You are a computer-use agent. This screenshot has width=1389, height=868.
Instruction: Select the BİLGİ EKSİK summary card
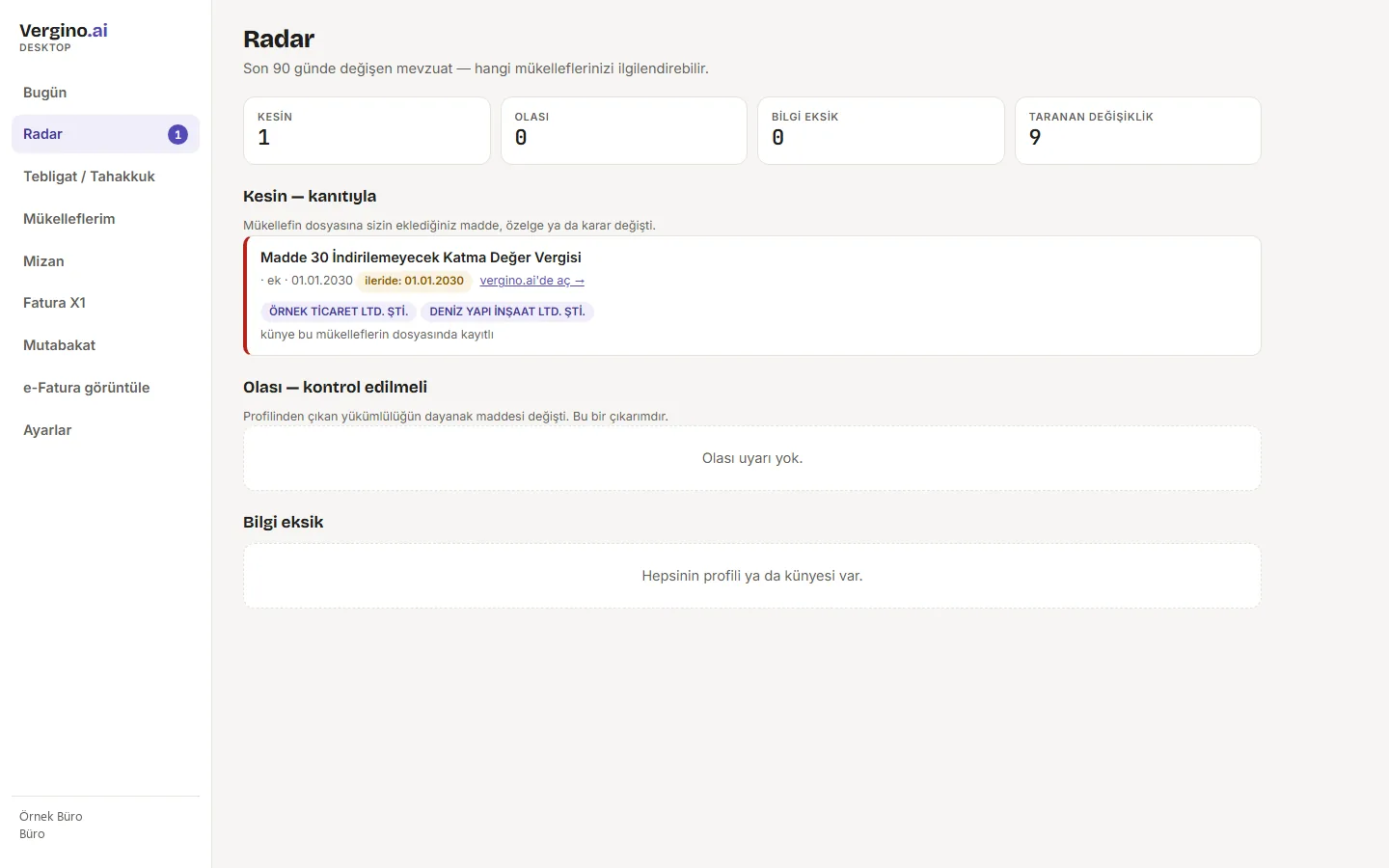click(881, 130)
